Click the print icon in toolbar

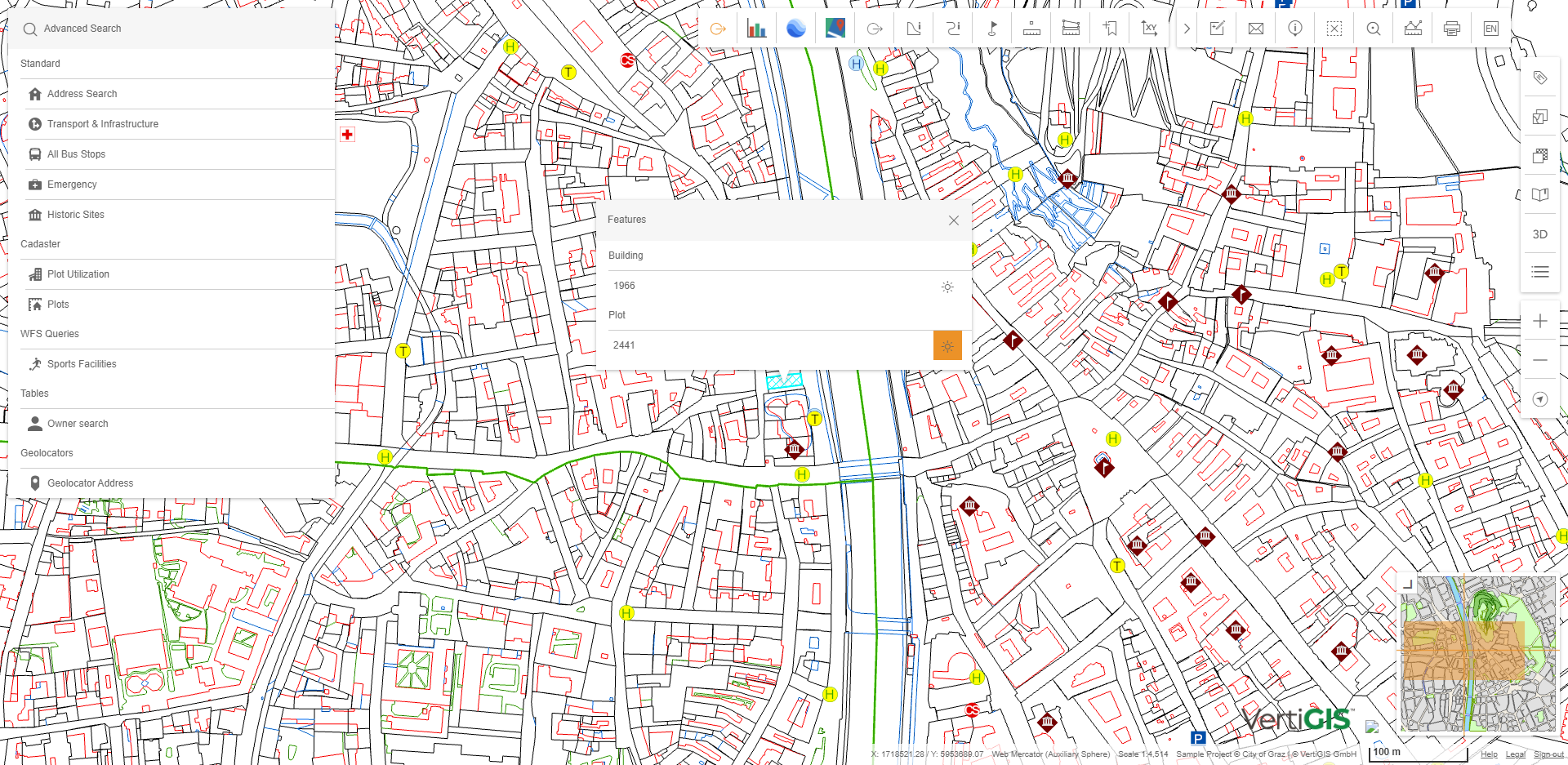1451,29
